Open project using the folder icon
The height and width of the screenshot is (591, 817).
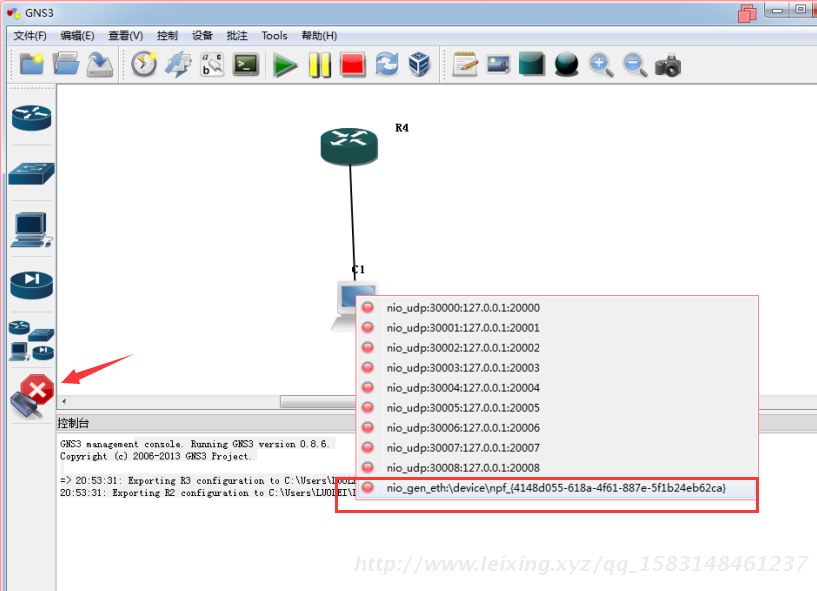click(66, 65)
